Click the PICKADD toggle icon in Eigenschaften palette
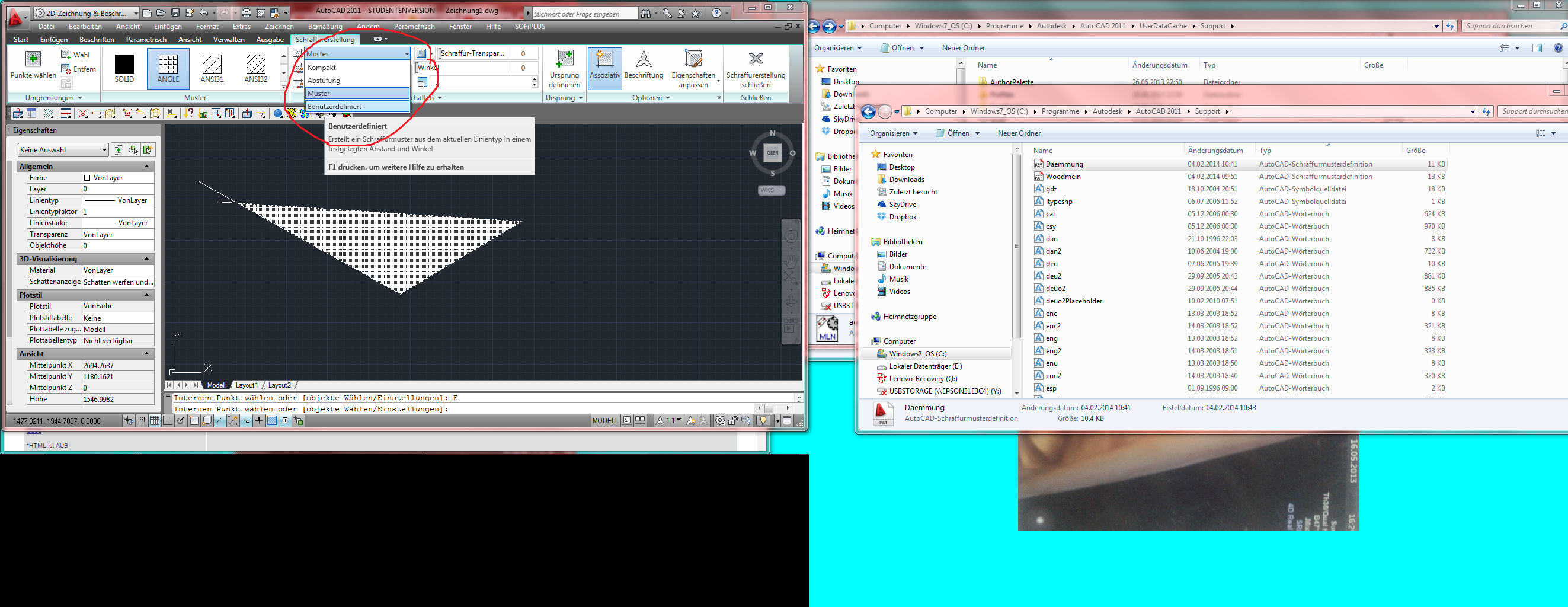 click(x=118, y=150)
